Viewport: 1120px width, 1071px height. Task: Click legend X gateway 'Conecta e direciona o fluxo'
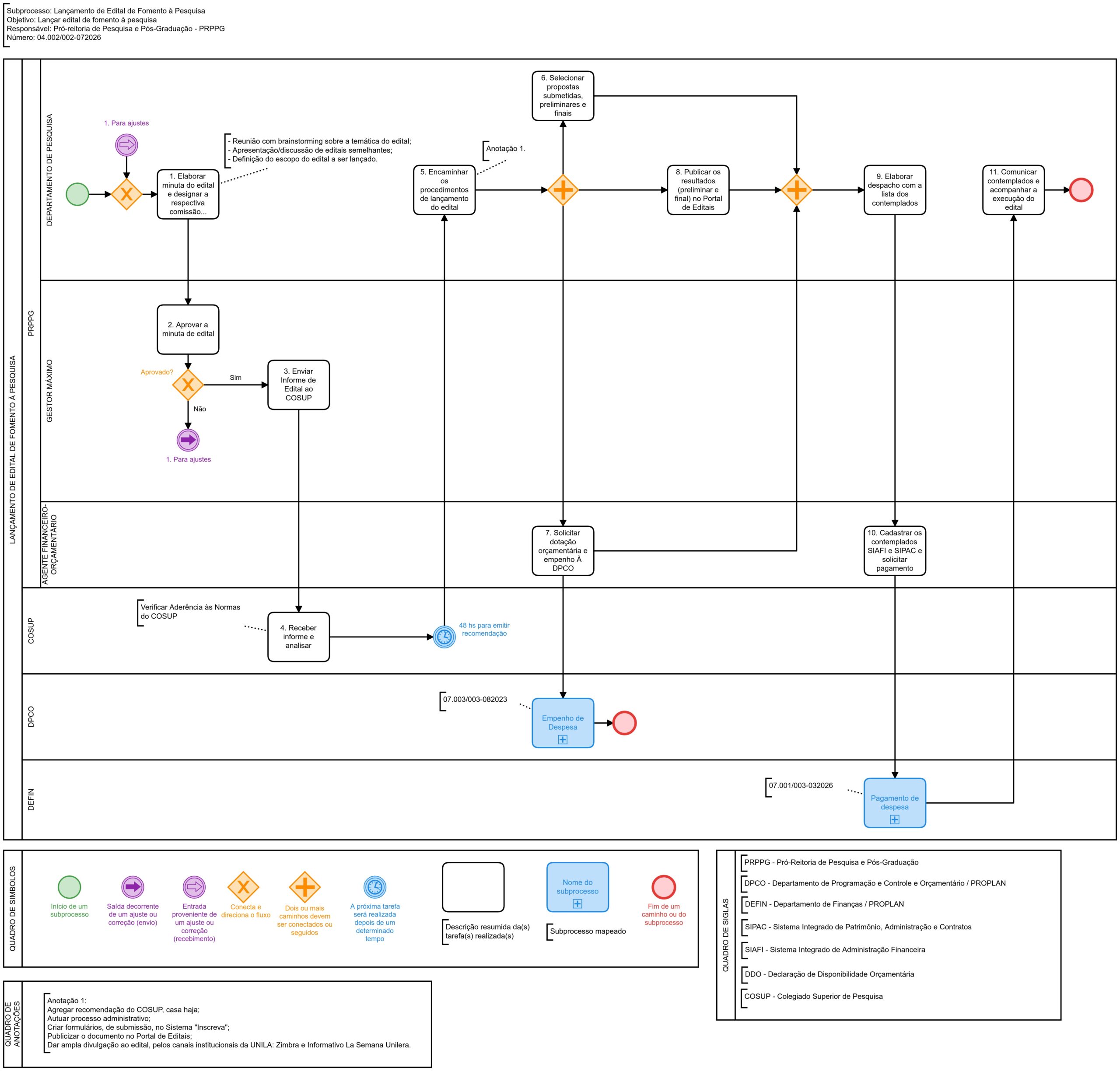(x=244, y=887)
